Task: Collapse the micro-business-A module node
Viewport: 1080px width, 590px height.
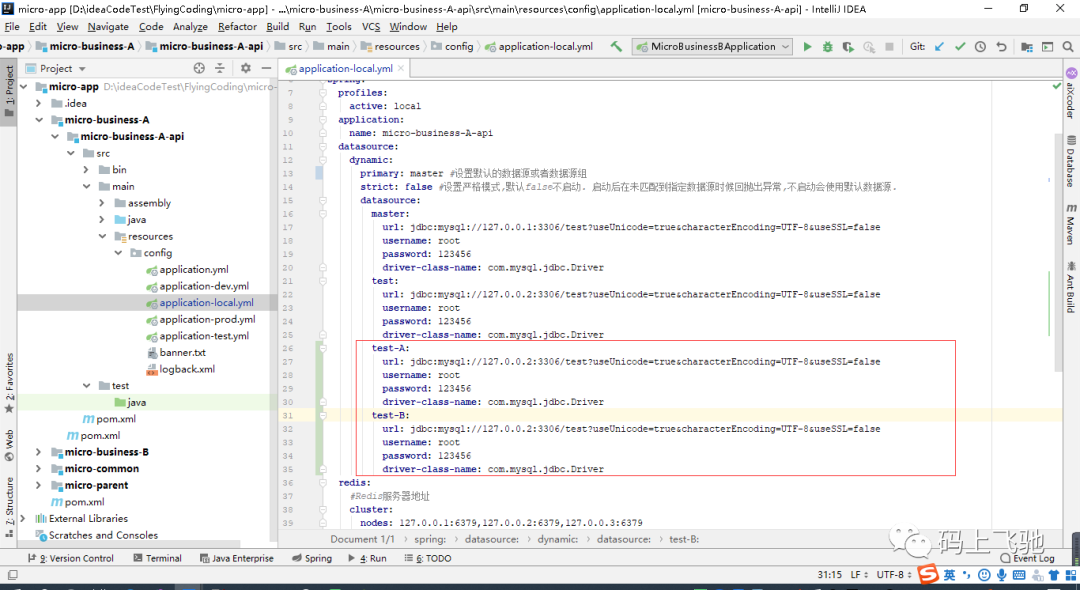Action: coord(39,120)
